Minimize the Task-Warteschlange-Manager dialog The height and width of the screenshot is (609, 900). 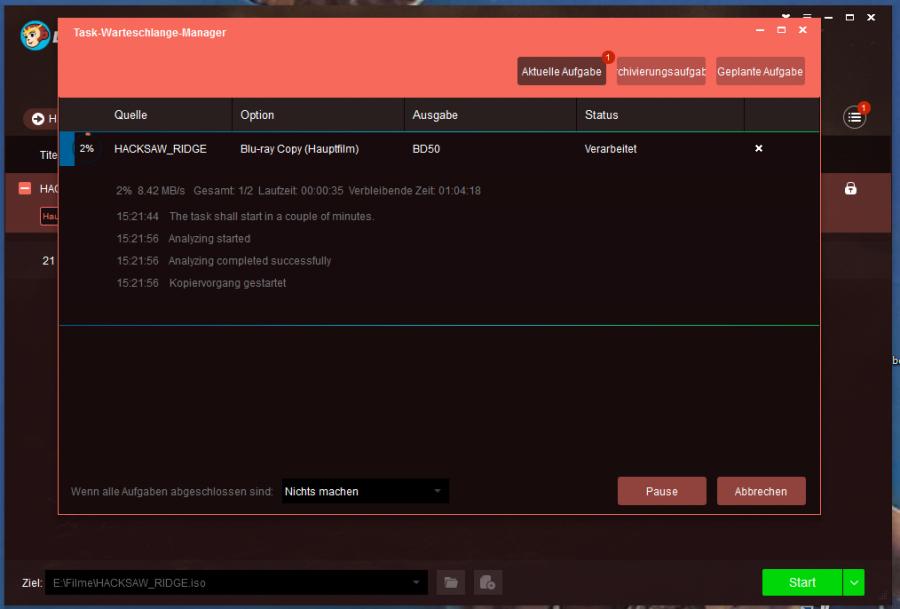(x=760, y=30)
